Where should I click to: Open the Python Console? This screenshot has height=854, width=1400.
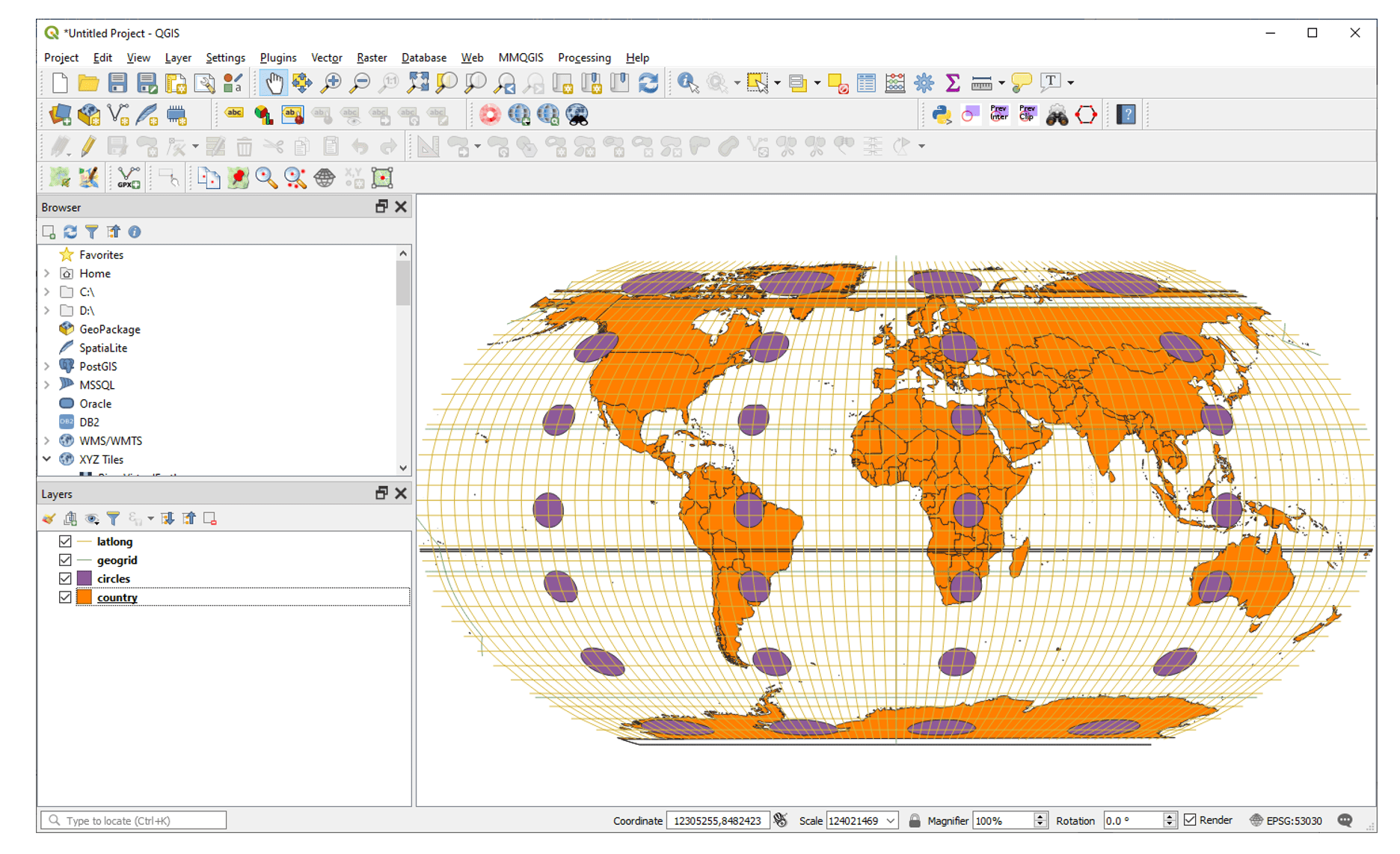click(941, 114)
